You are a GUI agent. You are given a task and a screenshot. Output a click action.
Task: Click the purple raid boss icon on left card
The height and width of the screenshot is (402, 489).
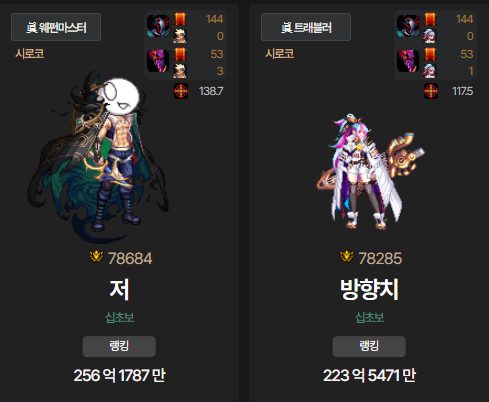pos(158,61)
